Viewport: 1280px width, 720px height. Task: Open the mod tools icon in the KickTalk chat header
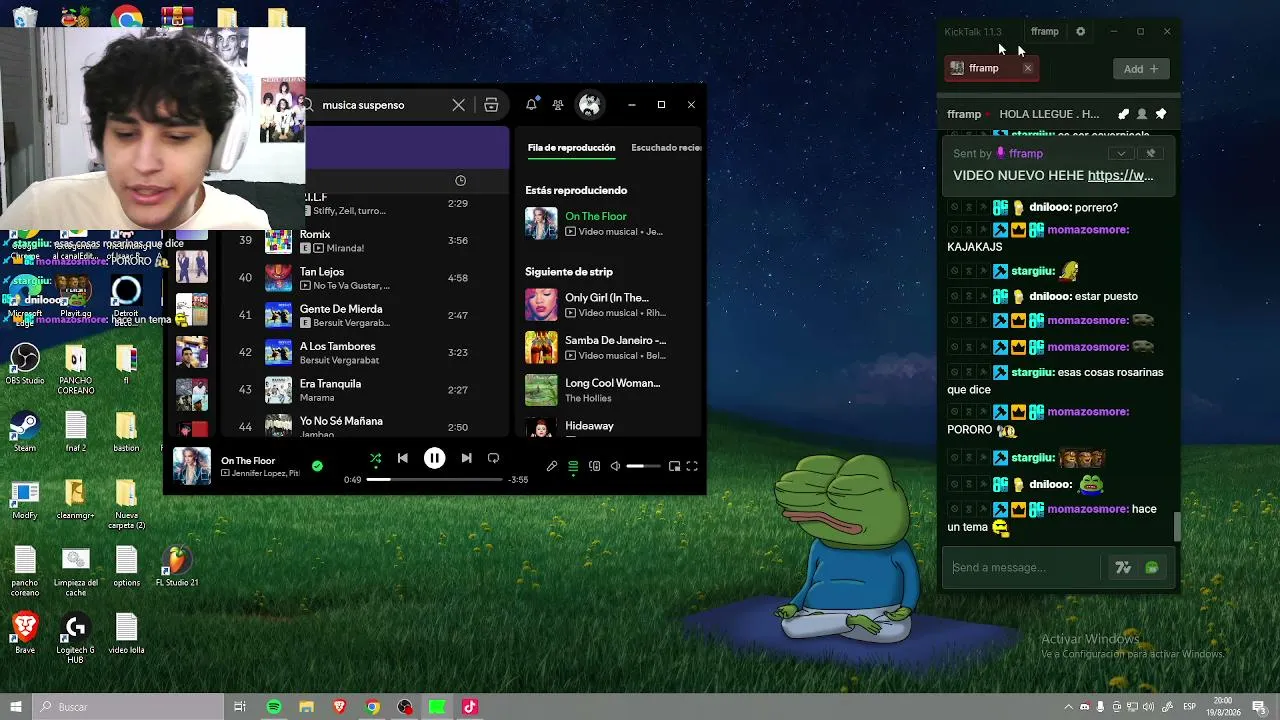(x=1123, y=114)
